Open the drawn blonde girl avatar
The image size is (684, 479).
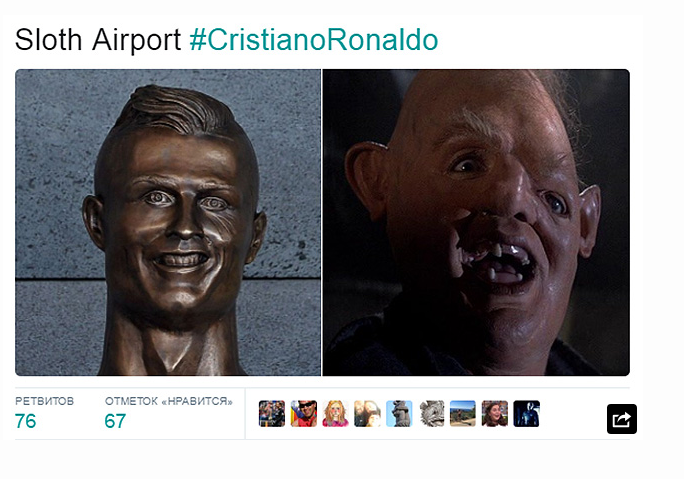(335, 413)
